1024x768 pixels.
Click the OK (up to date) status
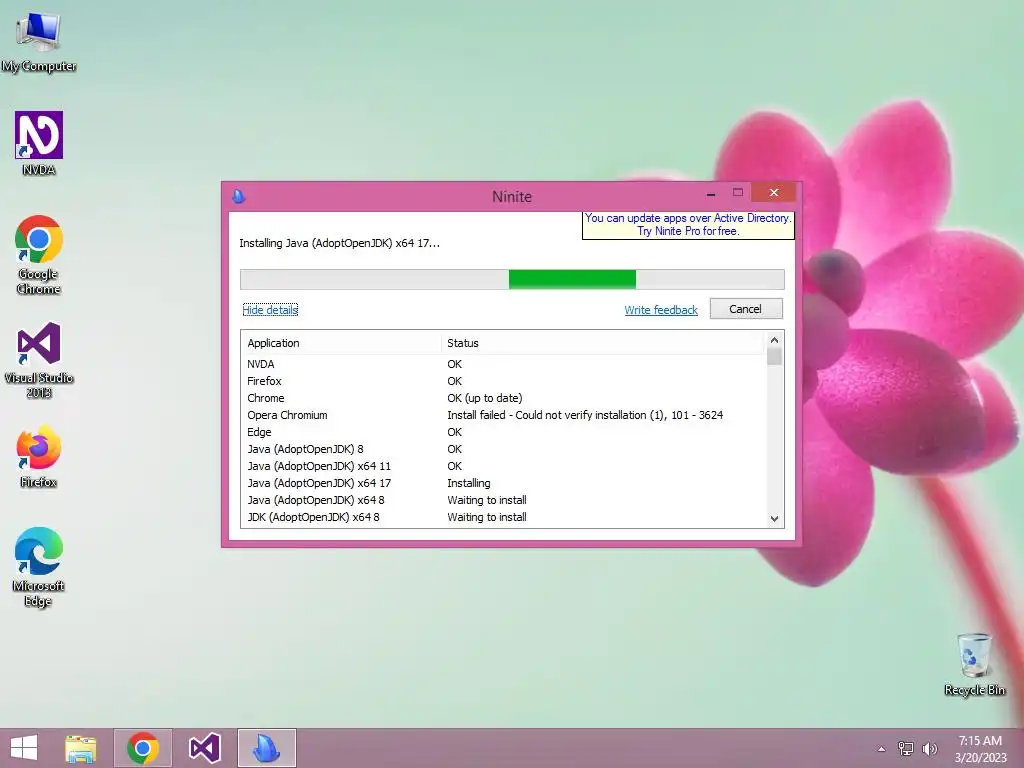pos(485,398)
